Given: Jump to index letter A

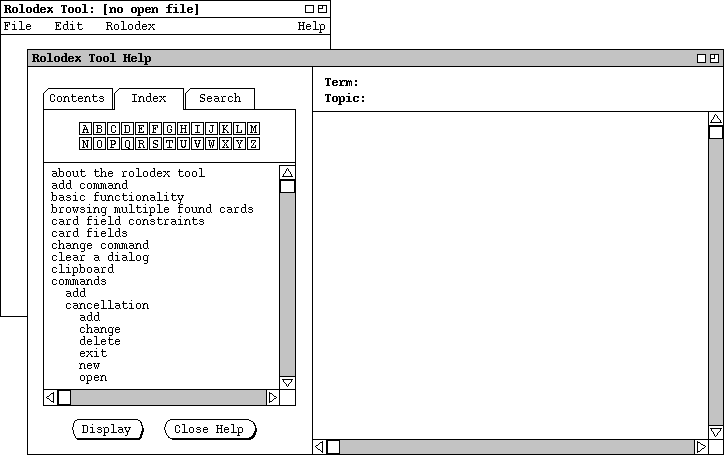Looking at the screenshot, I should tap(86, 129).
